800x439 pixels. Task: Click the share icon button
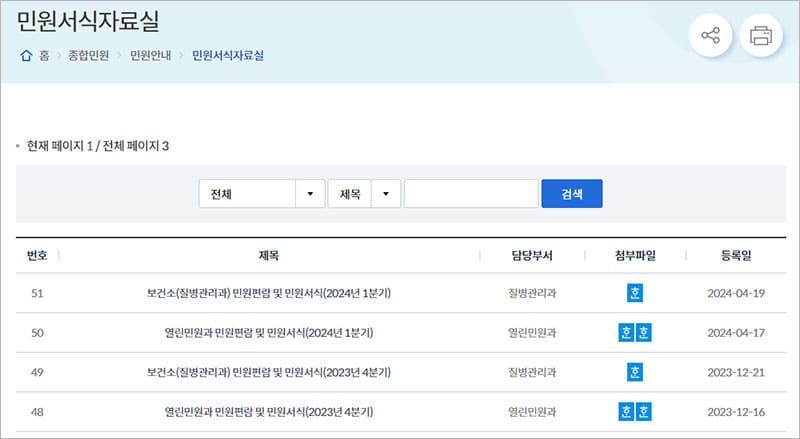(x=710, y=37)
